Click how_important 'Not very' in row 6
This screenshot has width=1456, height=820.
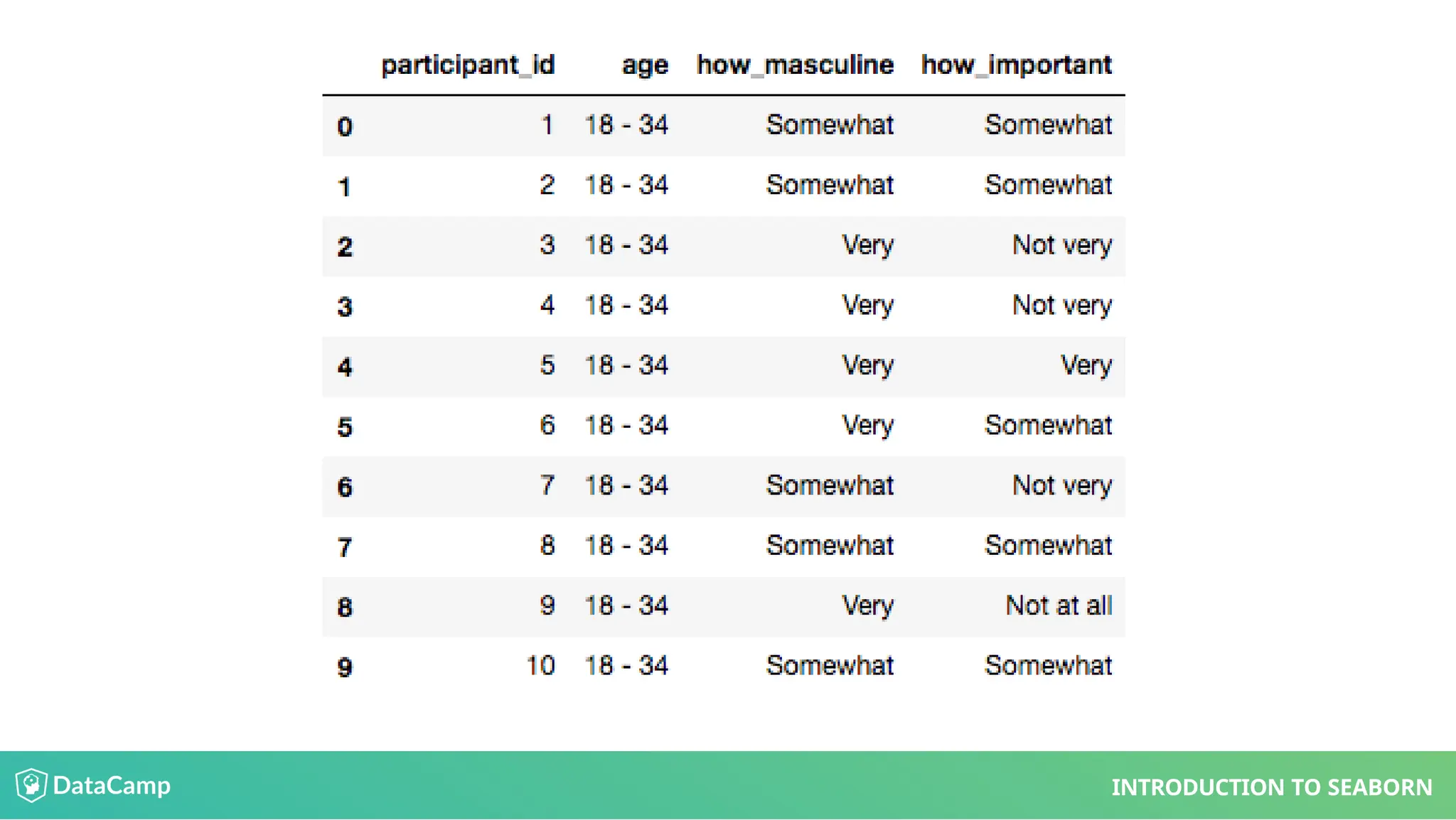(x=1062, y=485)
